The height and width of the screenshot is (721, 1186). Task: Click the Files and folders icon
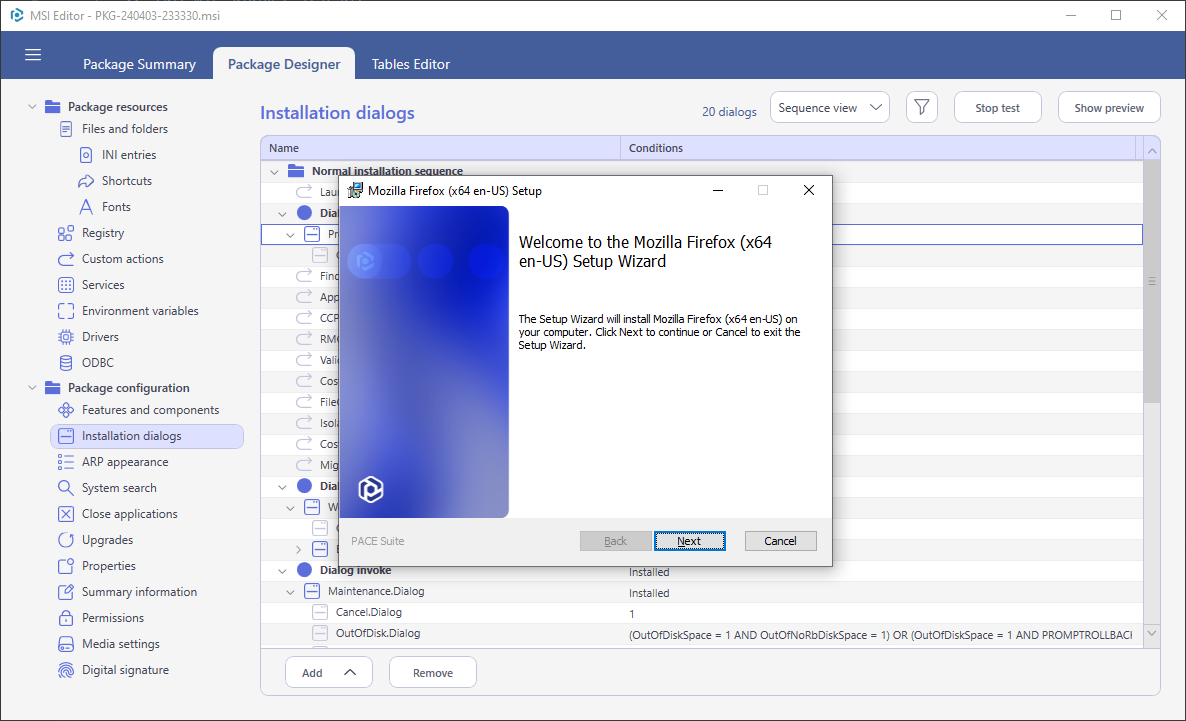66,129
